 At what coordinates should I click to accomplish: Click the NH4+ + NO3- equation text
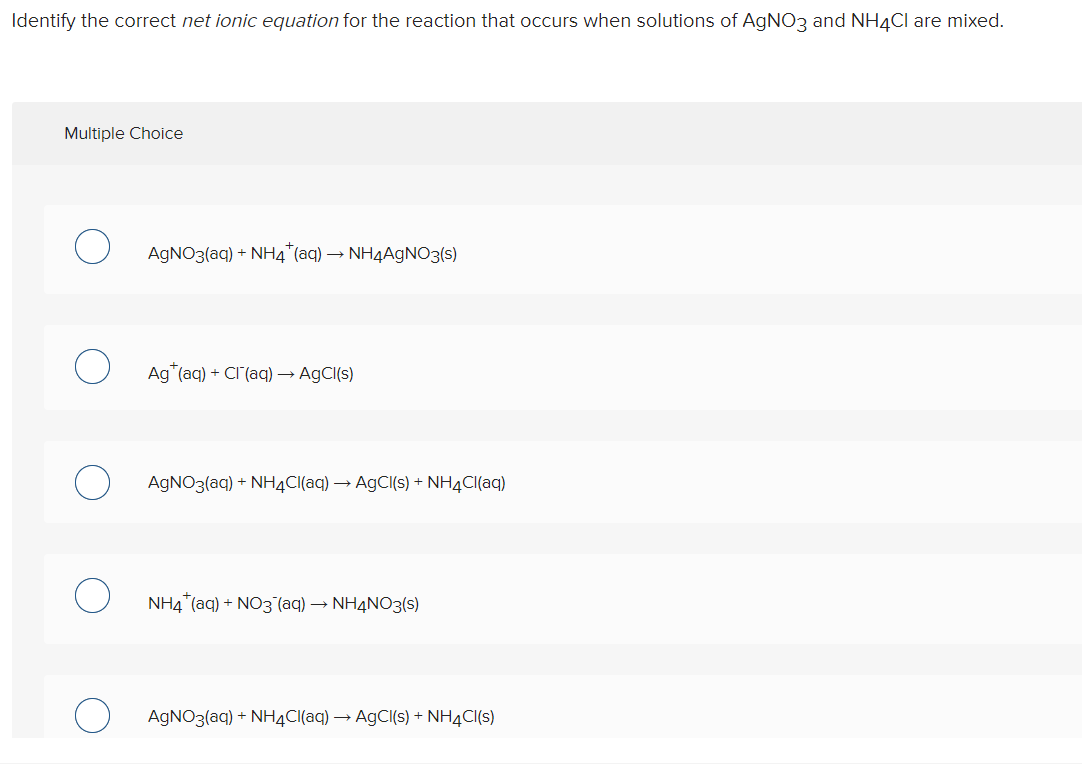283,602
